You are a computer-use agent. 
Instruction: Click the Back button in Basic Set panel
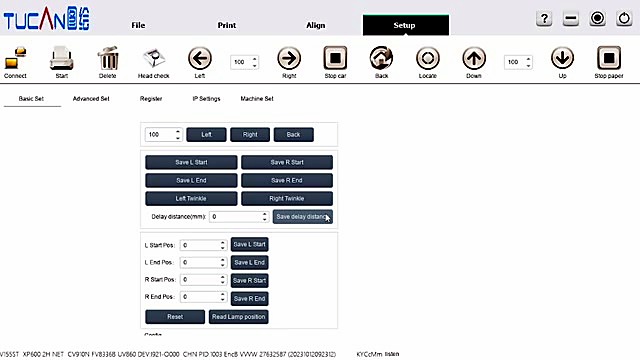tap(293, 135)
